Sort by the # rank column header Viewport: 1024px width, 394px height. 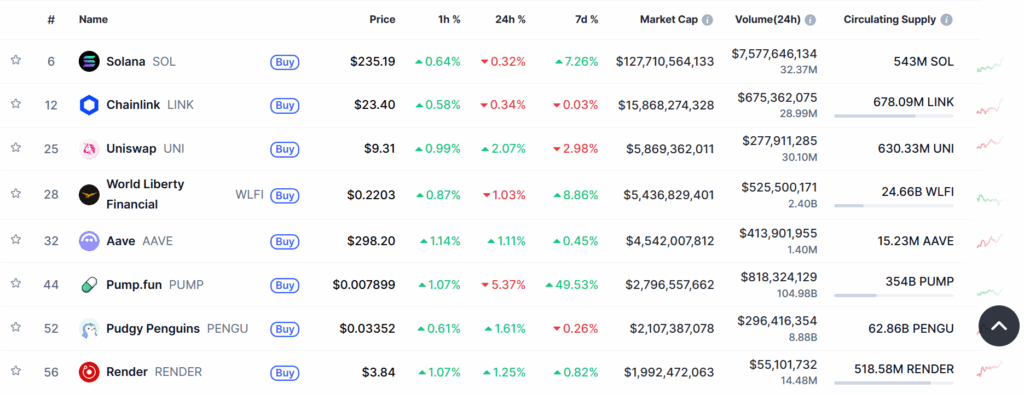(x=51, y=20)
